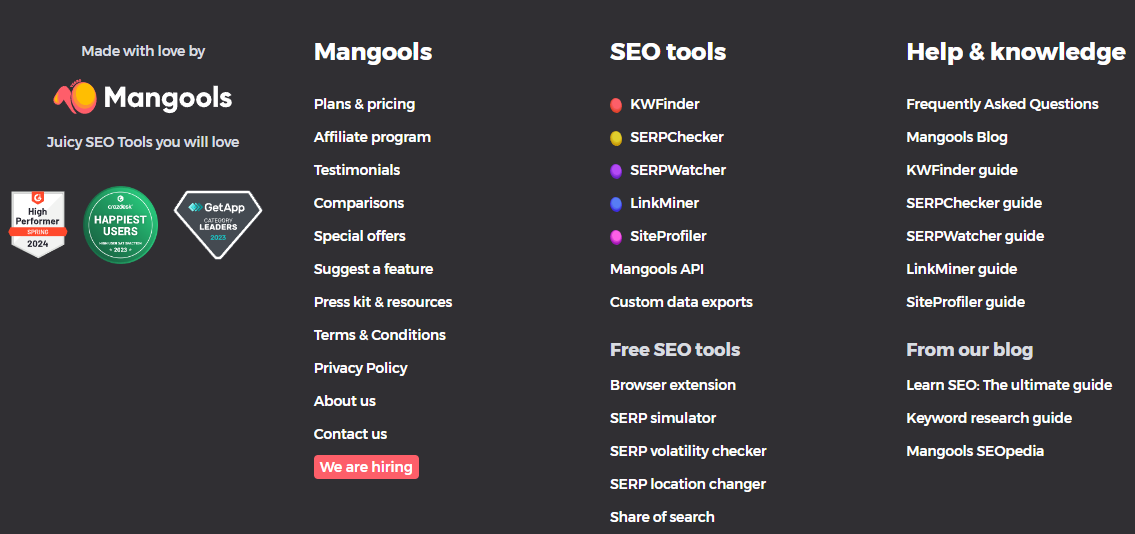Select the SERP simulator free tool
This screenshot has width=1135, height=534.
click(663, 418)
